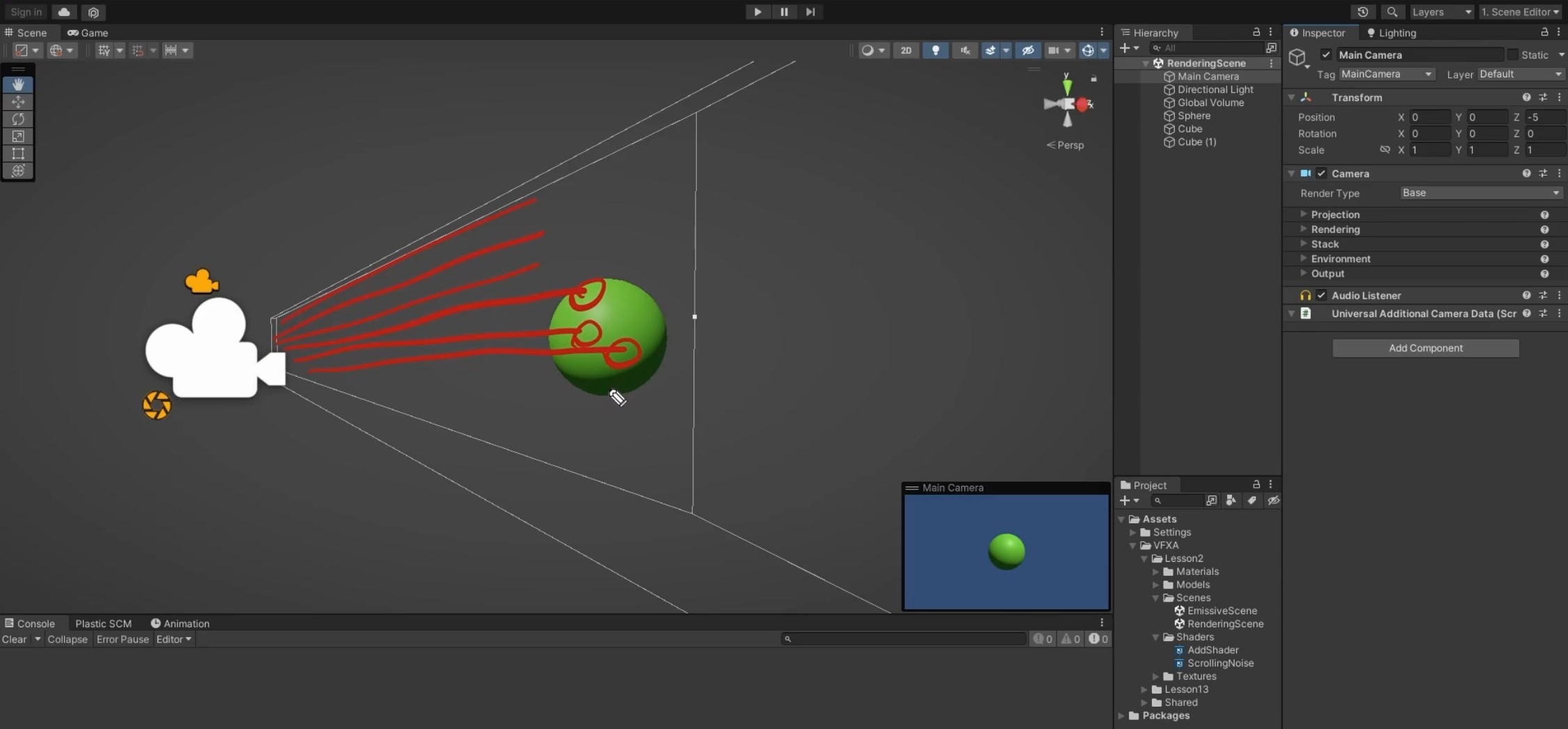Toggle the Audio Listener component checkbox
Viewport: 1568px width, 729px height.
coord(1321,296)
